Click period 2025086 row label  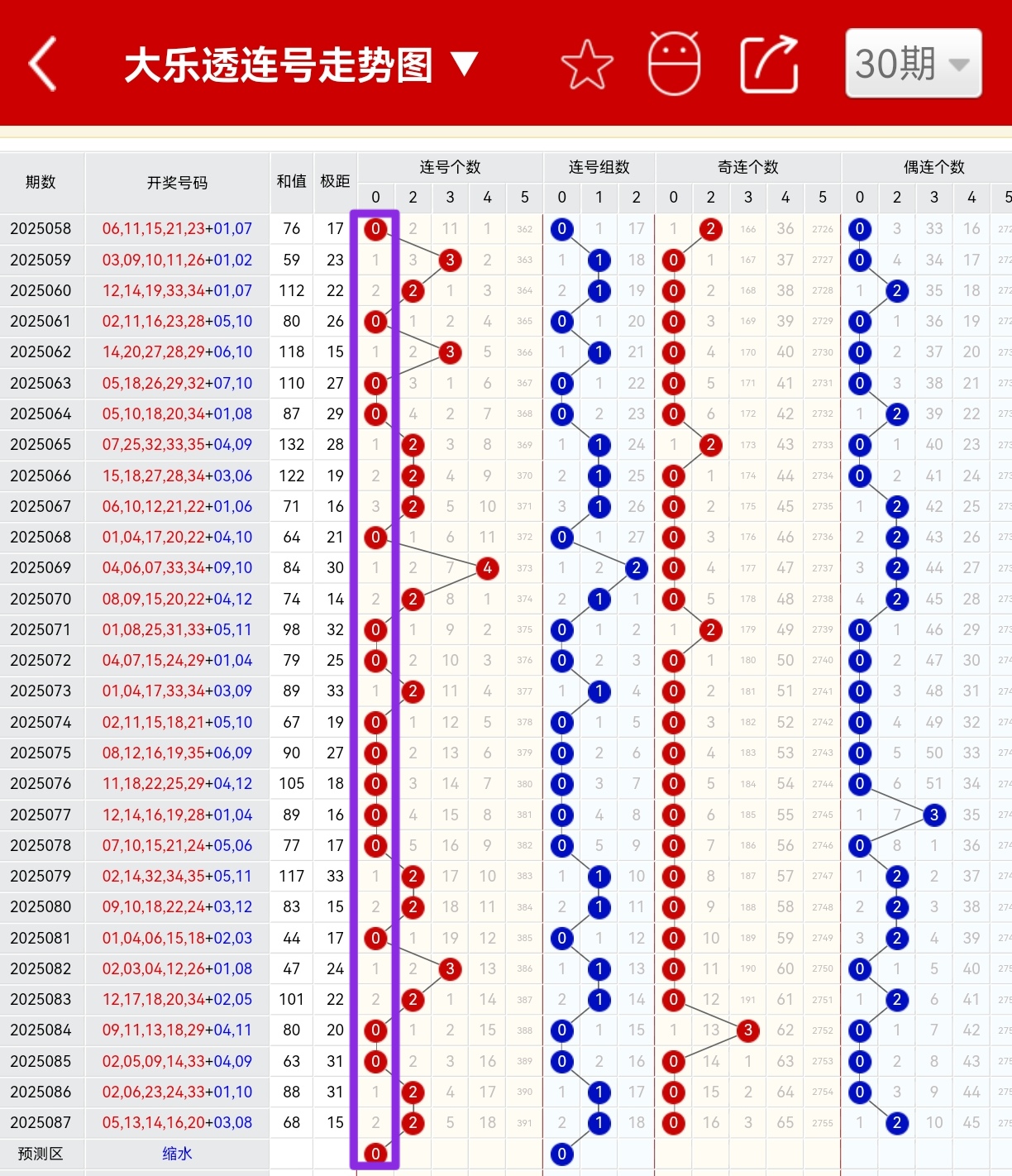(x=41, y=1092)
